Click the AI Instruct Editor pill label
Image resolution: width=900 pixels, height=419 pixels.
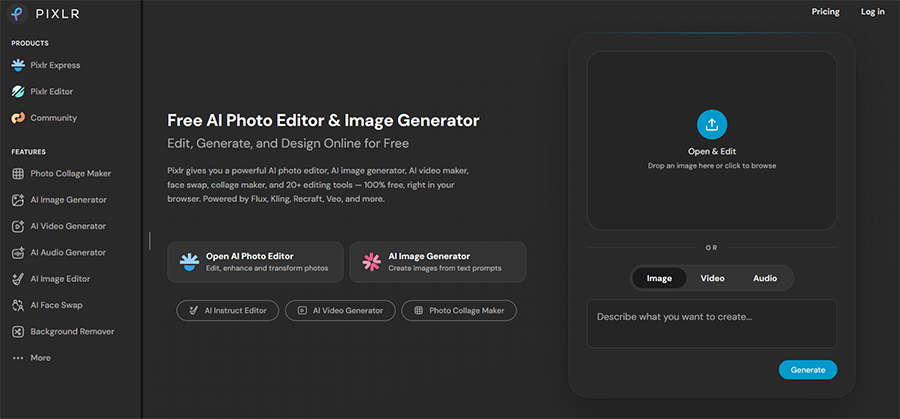(x=235, y=311)
